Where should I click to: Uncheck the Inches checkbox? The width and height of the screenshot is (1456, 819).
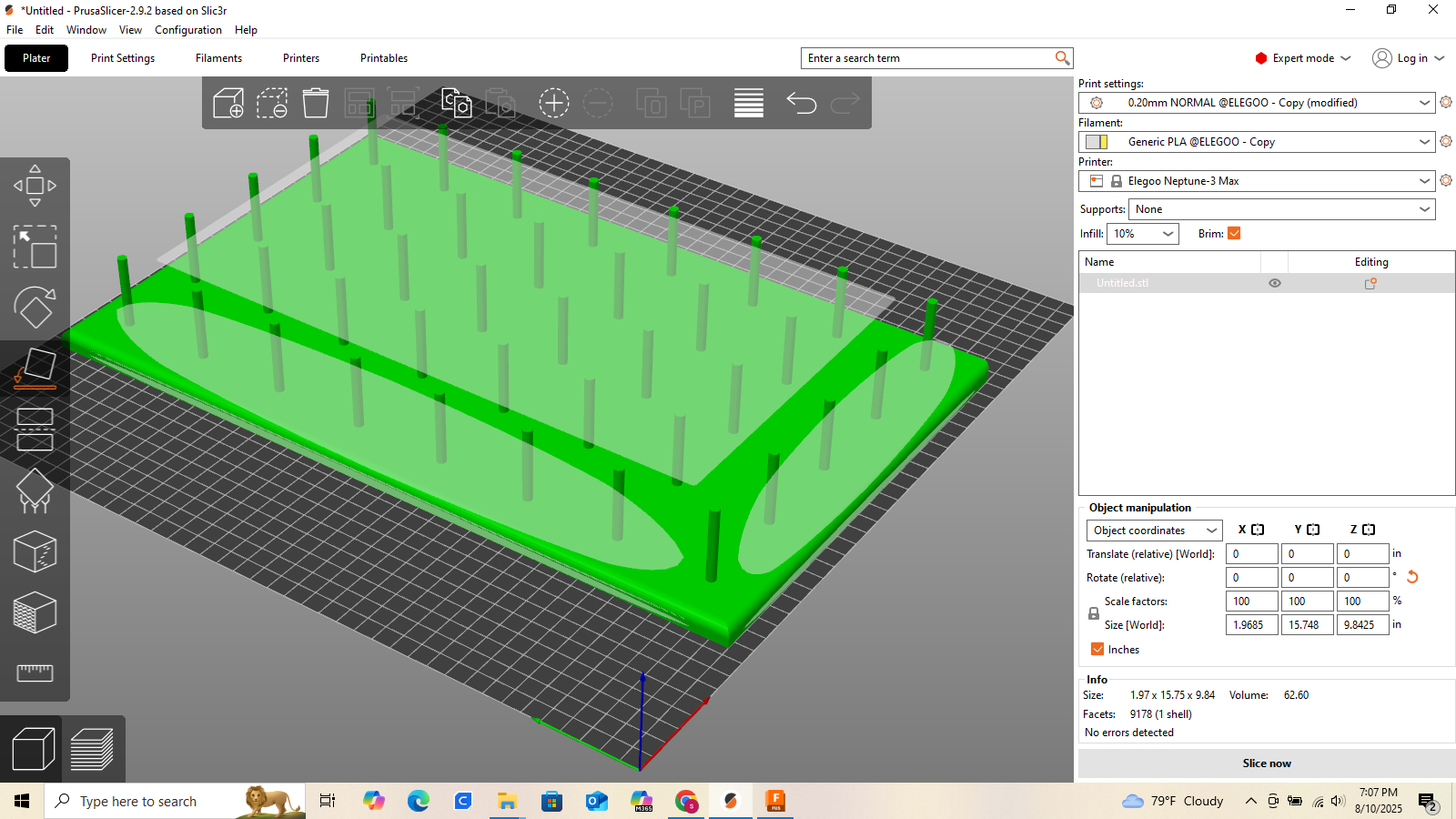pos(1097,649)
